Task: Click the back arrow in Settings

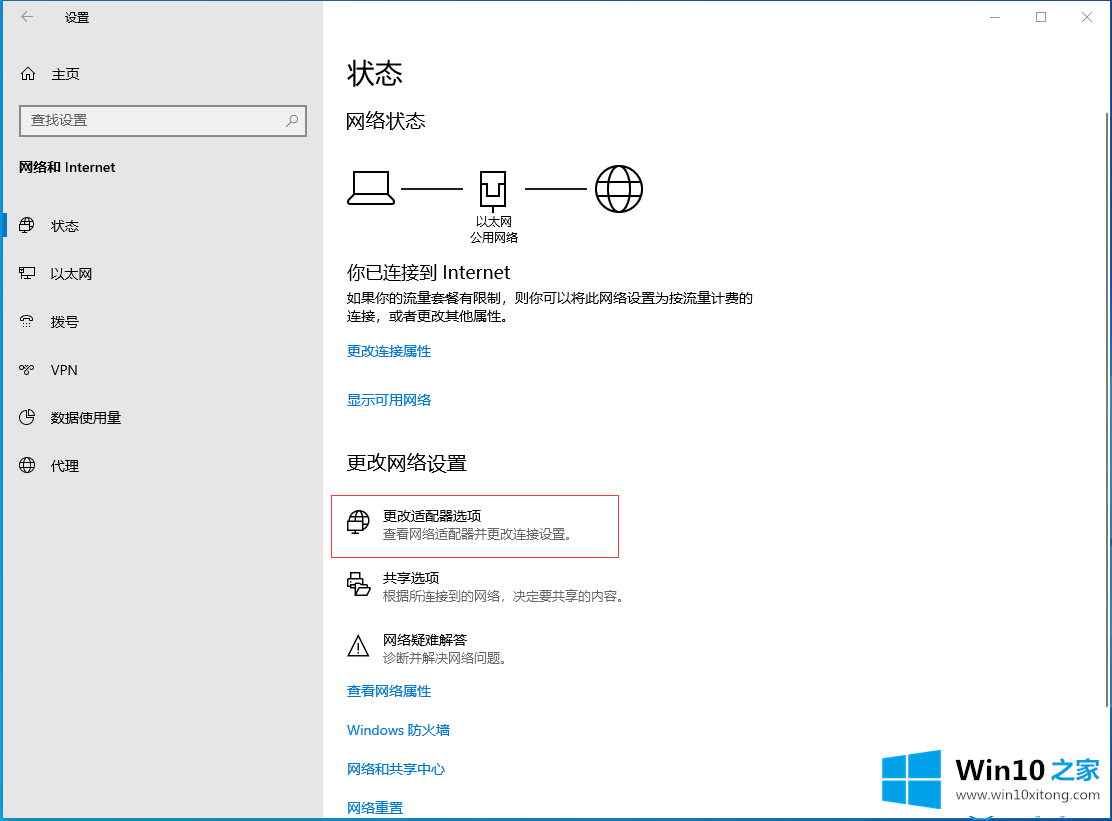Action: click(x=27, y=17)
